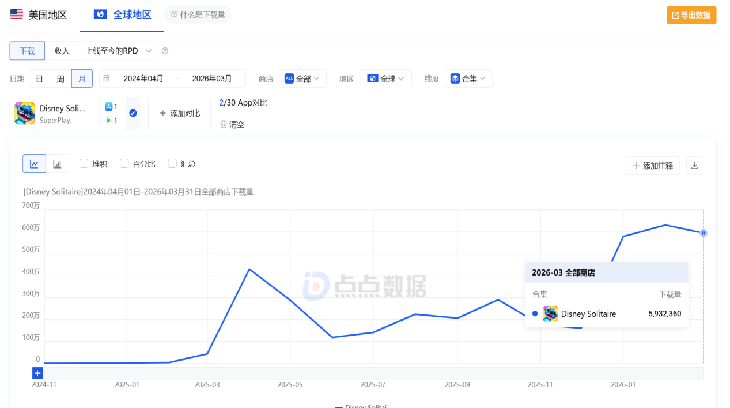The image size is (730, 408).
Task: Open the 地区 region dropdown
Action: pyautogui.click(x=386, y=78)
